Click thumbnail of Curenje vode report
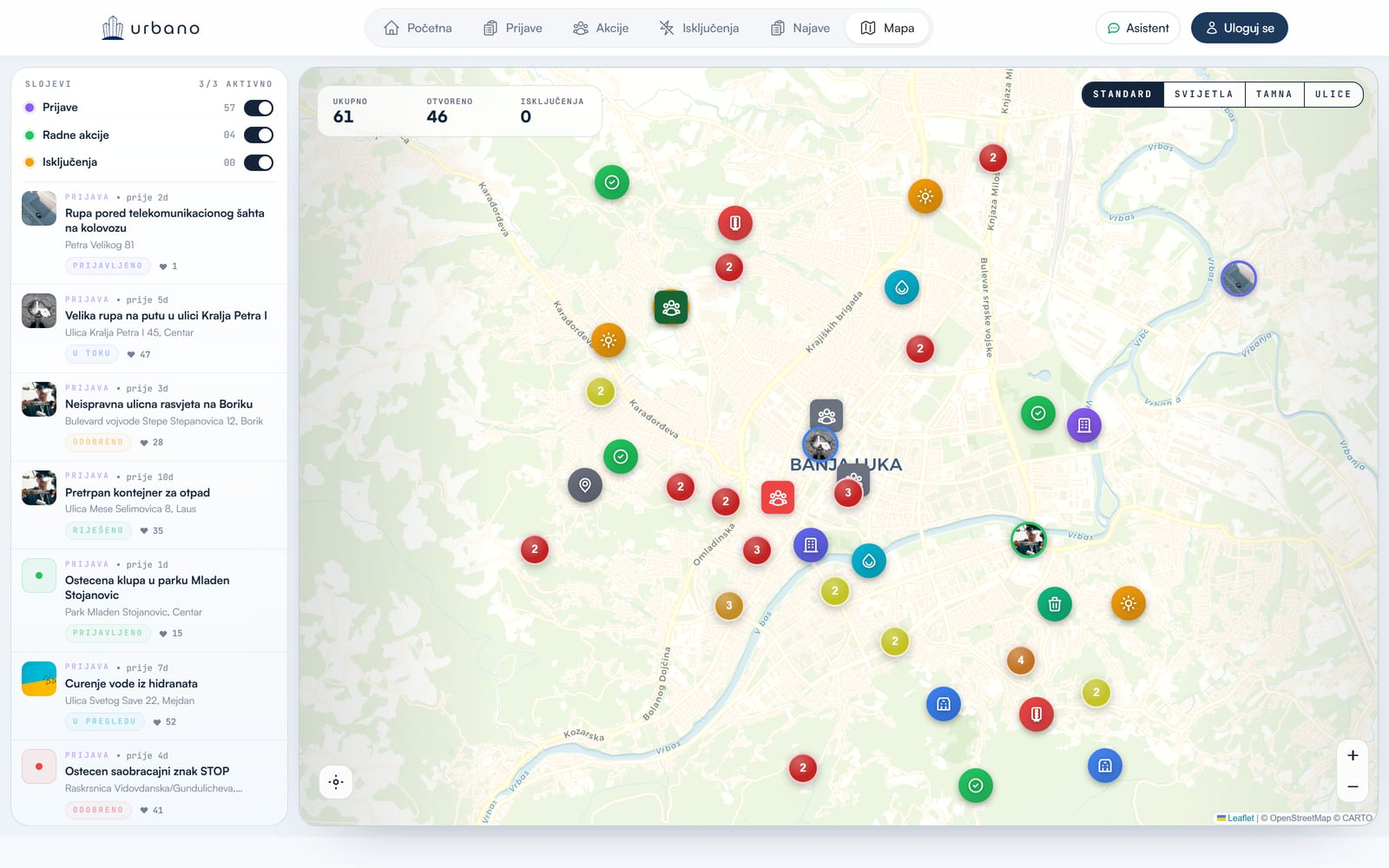This screenshot has height=868, width=1389. tap(39, 679)
